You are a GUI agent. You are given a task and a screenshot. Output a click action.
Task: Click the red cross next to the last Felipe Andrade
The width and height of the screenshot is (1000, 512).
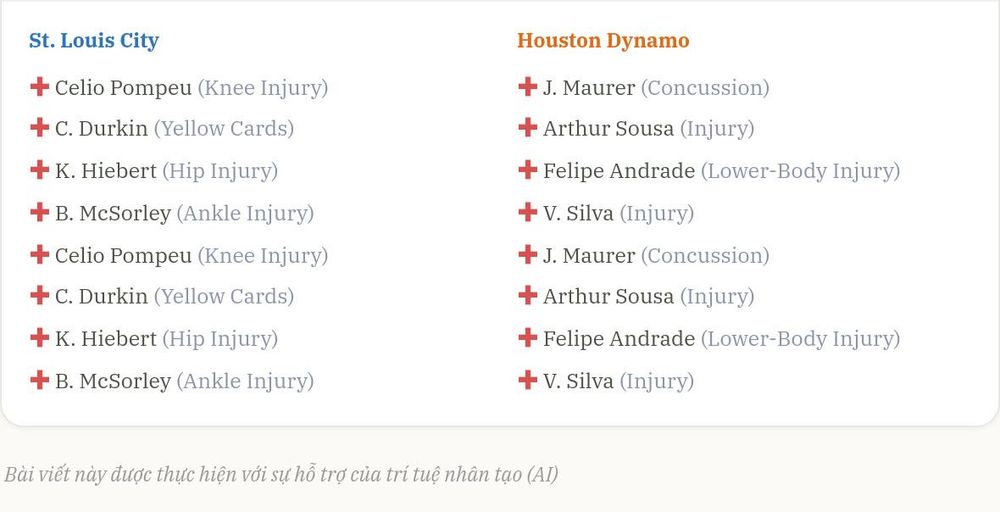pyautogui.click(x=527, y=338)
